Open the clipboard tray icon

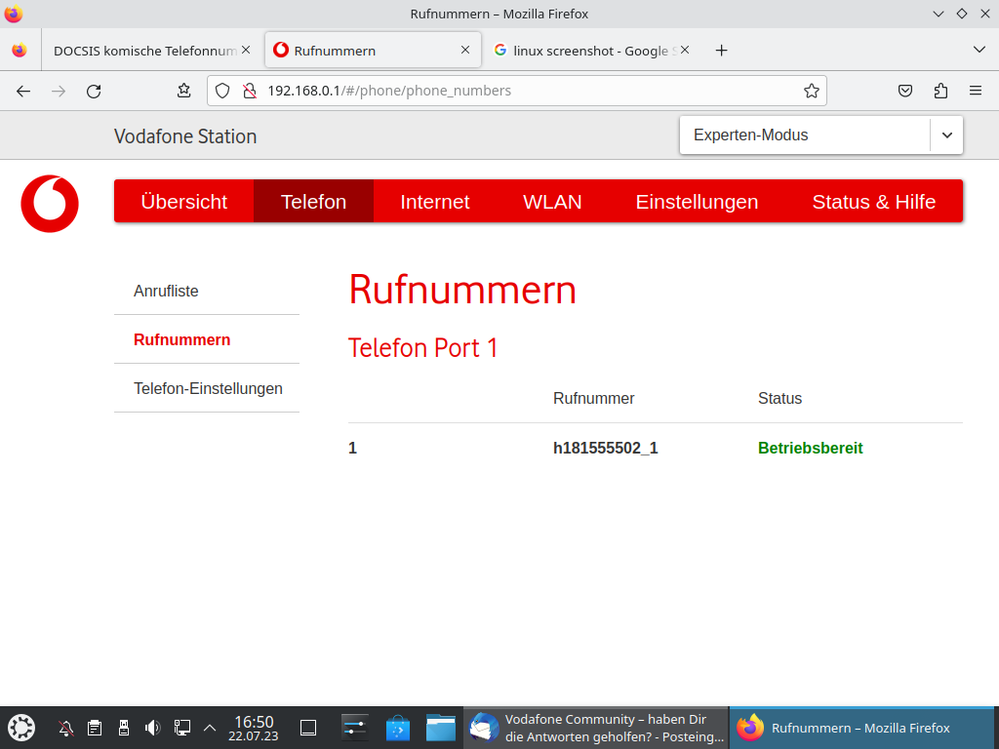94,727
